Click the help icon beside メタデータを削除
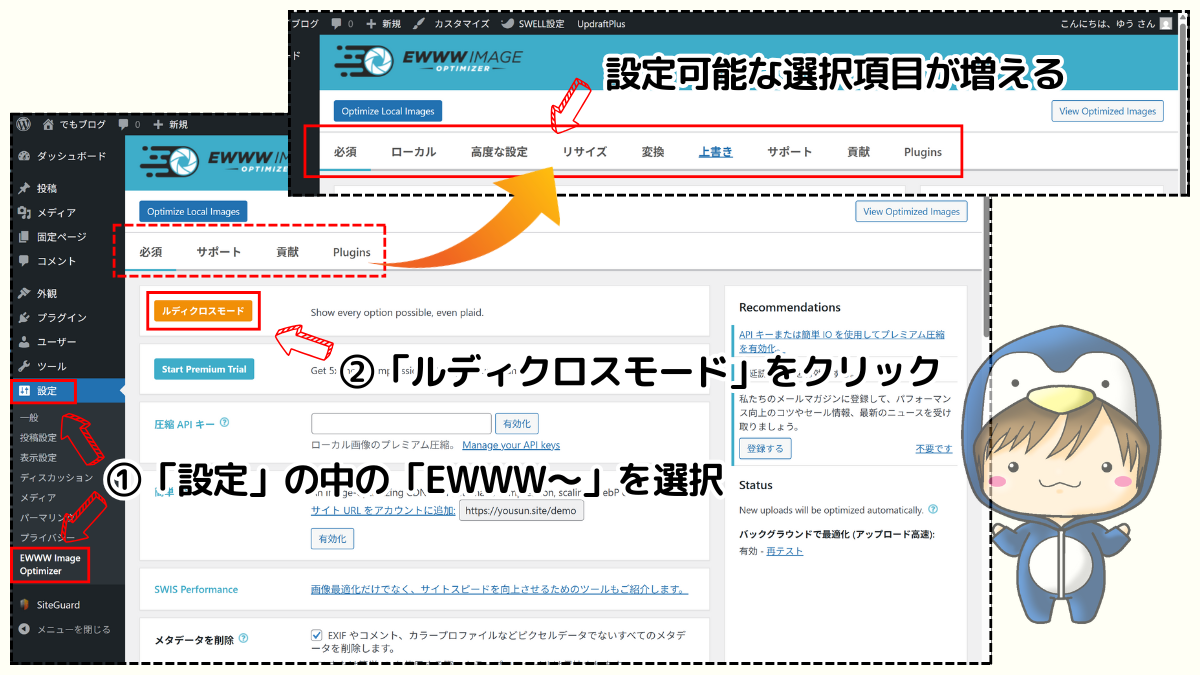This screenshot has width=1200, height=675. click(244, 638)
